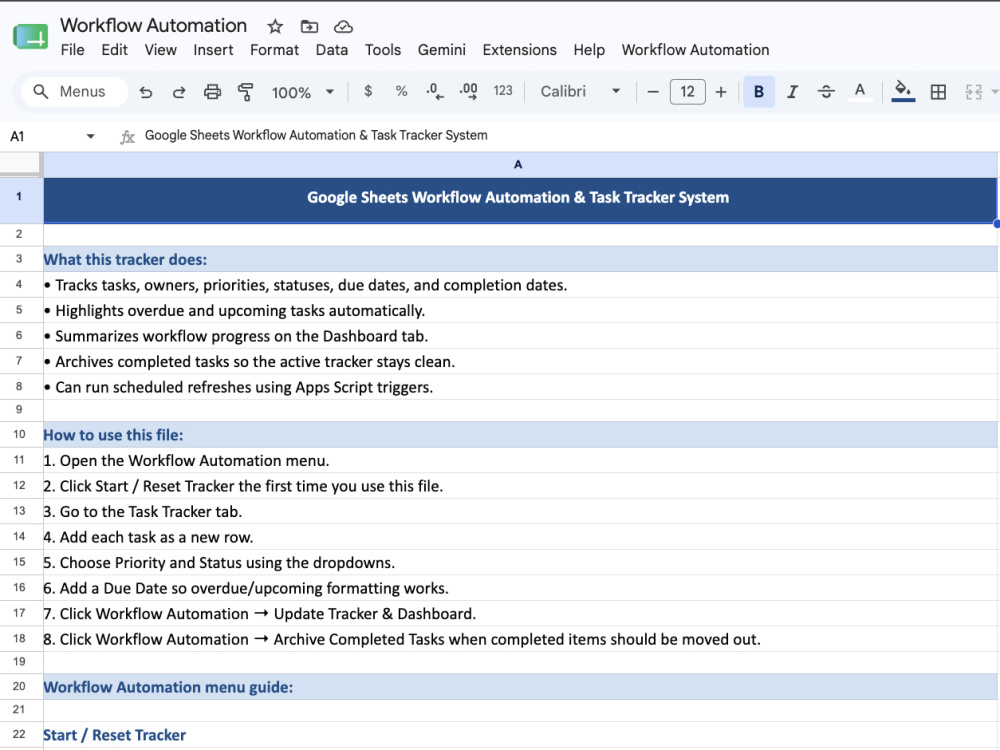This screenshot has width=1000, height=750.
Task: Click the 'How to use this file:' cell
Action: coord(520,435)
